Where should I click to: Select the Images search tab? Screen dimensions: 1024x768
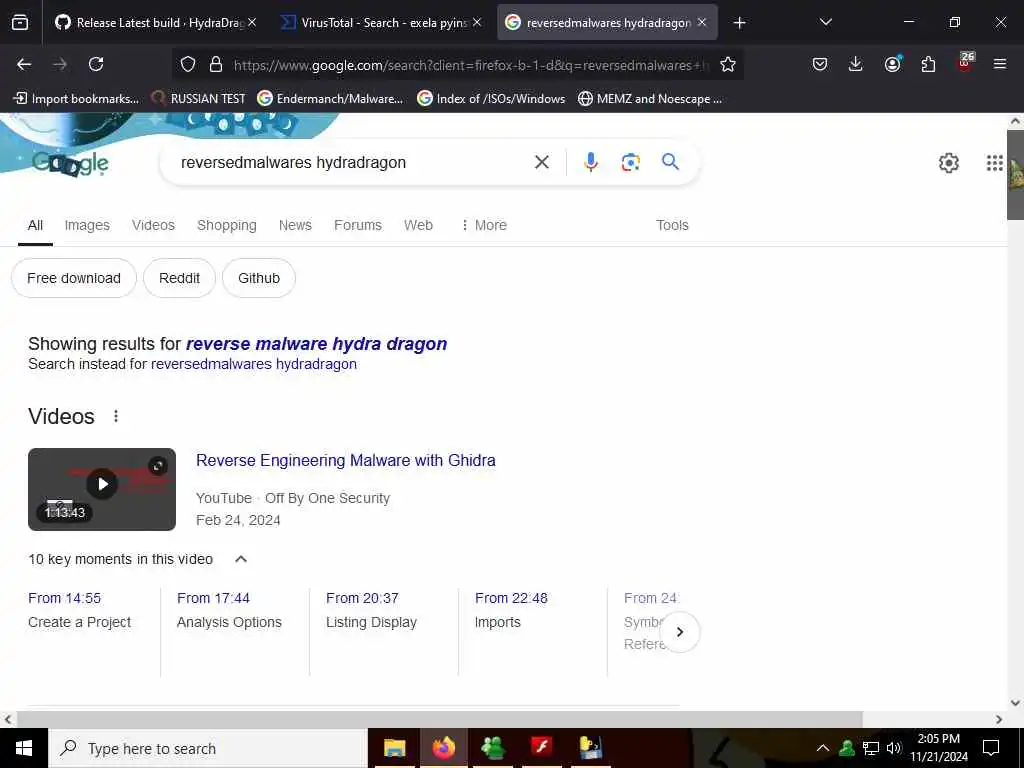[x=87, y=225]
